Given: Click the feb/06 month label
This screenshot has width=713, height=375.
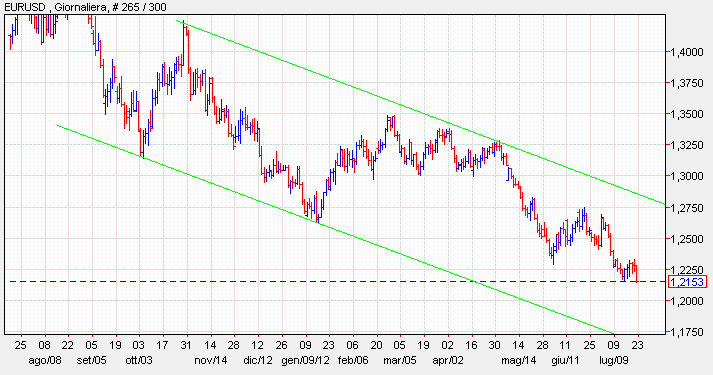Looking at the screenshot, I should 353,360.
